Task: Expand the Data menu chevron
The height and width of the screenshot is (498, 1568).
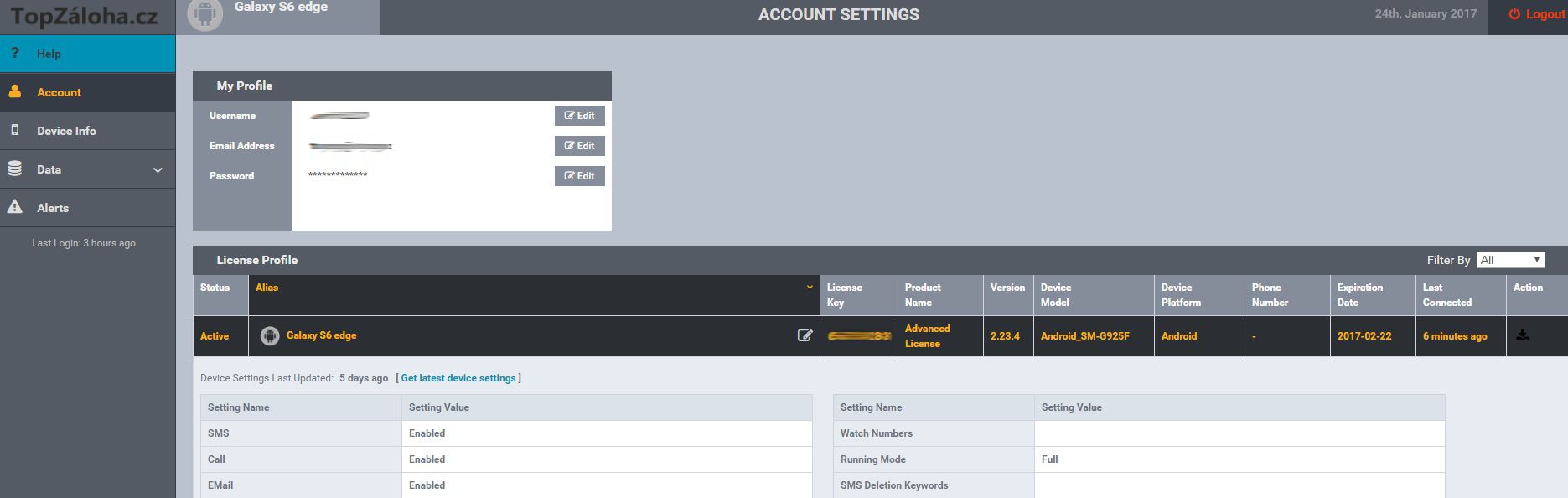Action: (158, 170)
